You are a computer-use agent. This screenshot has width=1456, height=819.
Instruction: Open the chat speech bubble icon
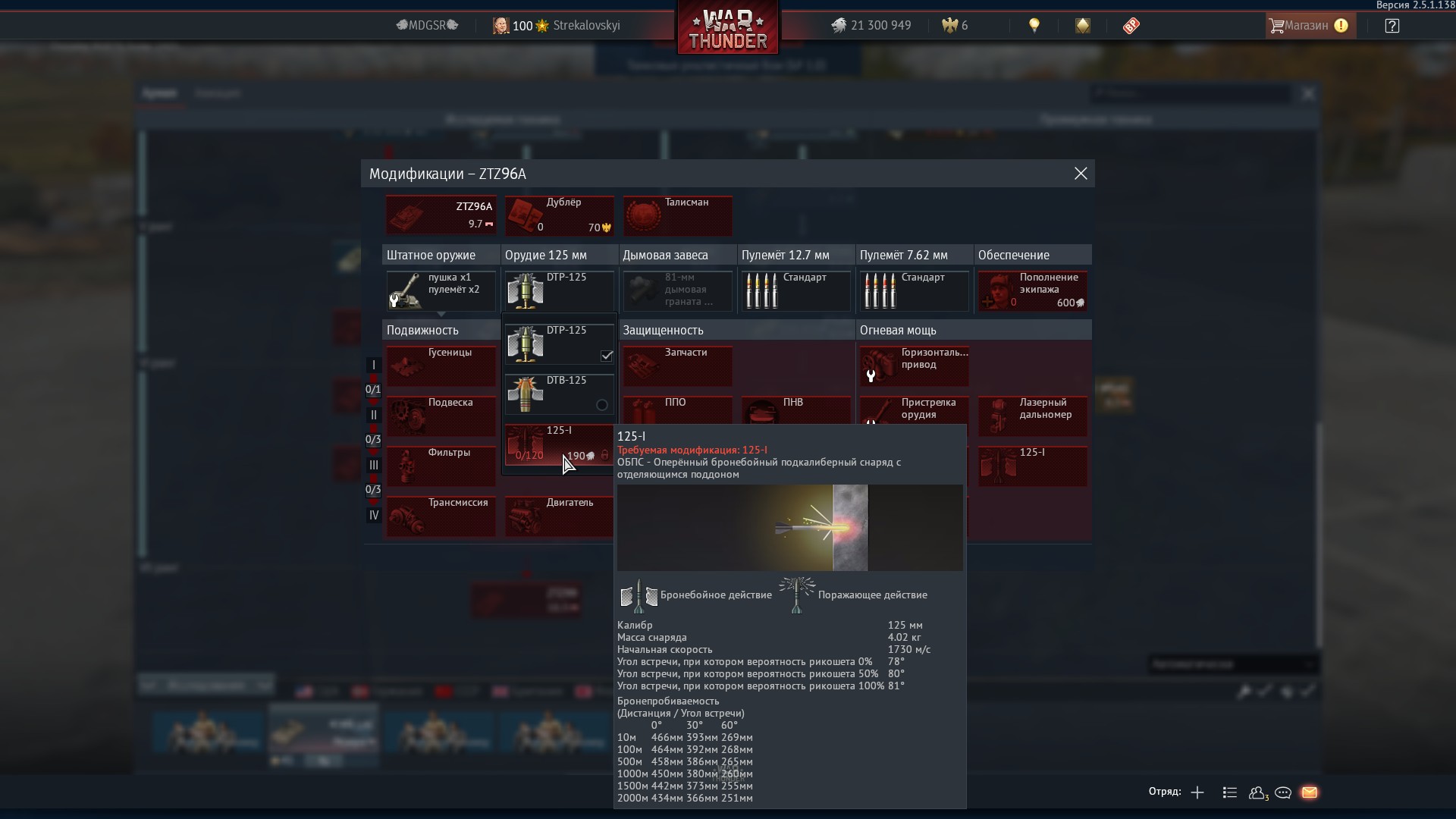[1283, 792]
